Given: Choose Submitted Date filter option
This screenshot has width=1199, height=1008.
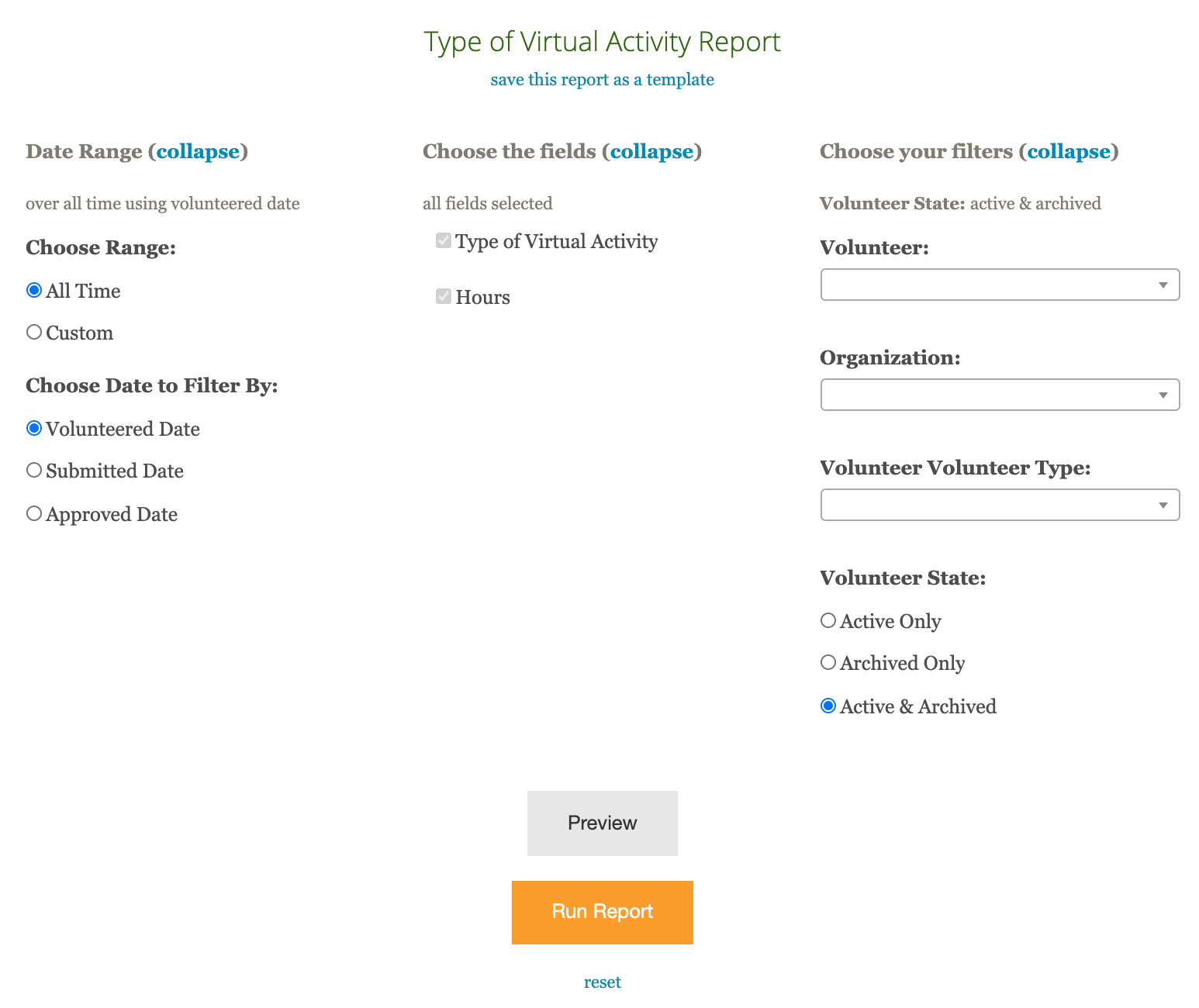Looking at the screenshot, I should click(34, 470).
